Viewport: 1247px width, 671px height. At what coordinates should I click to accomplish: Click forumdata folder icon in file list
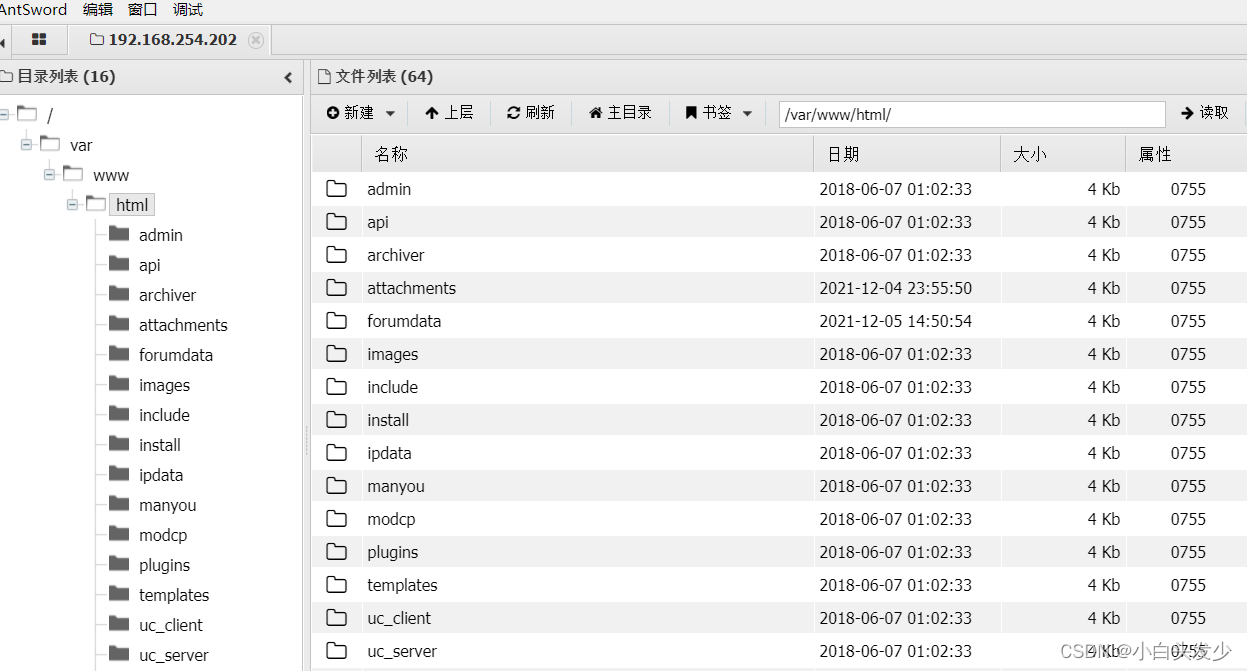click(x=337, y=321)
